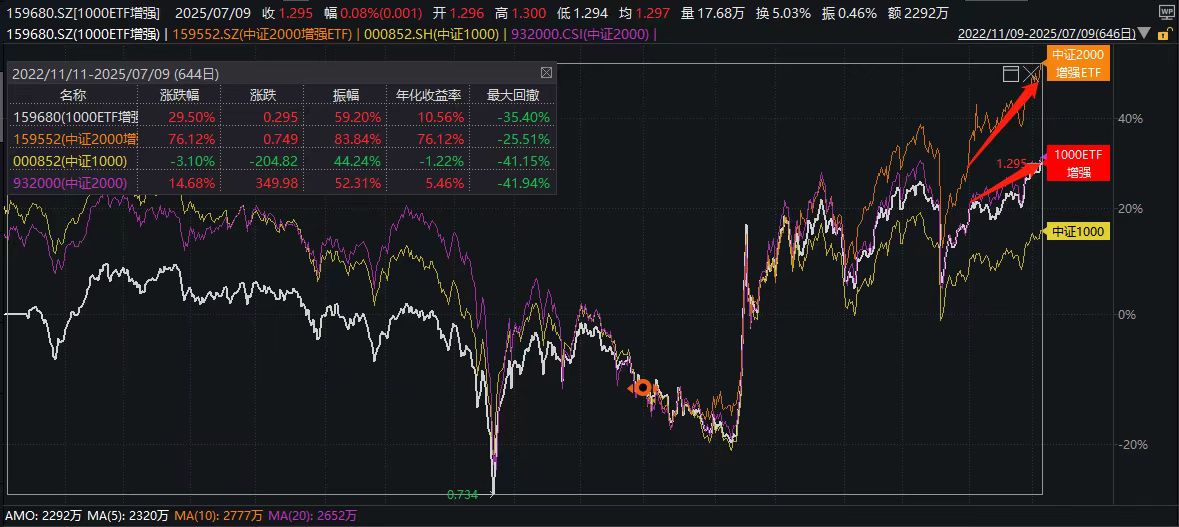Click the 29.50% gain cell
The image size is (1179, 527).
click(x=194, y=117)
